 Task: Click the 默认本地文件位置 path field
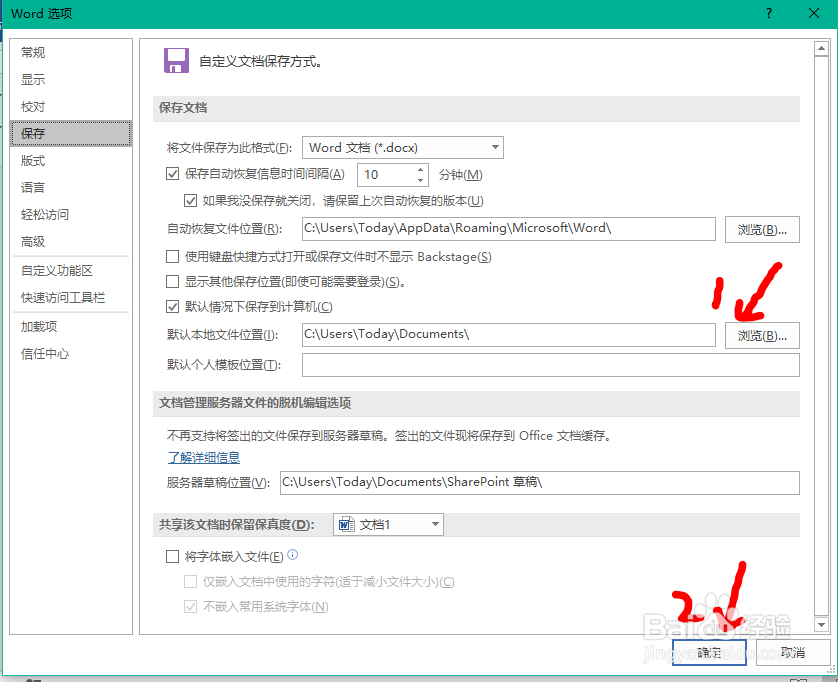pyautogui.click(x=509, y=335)
